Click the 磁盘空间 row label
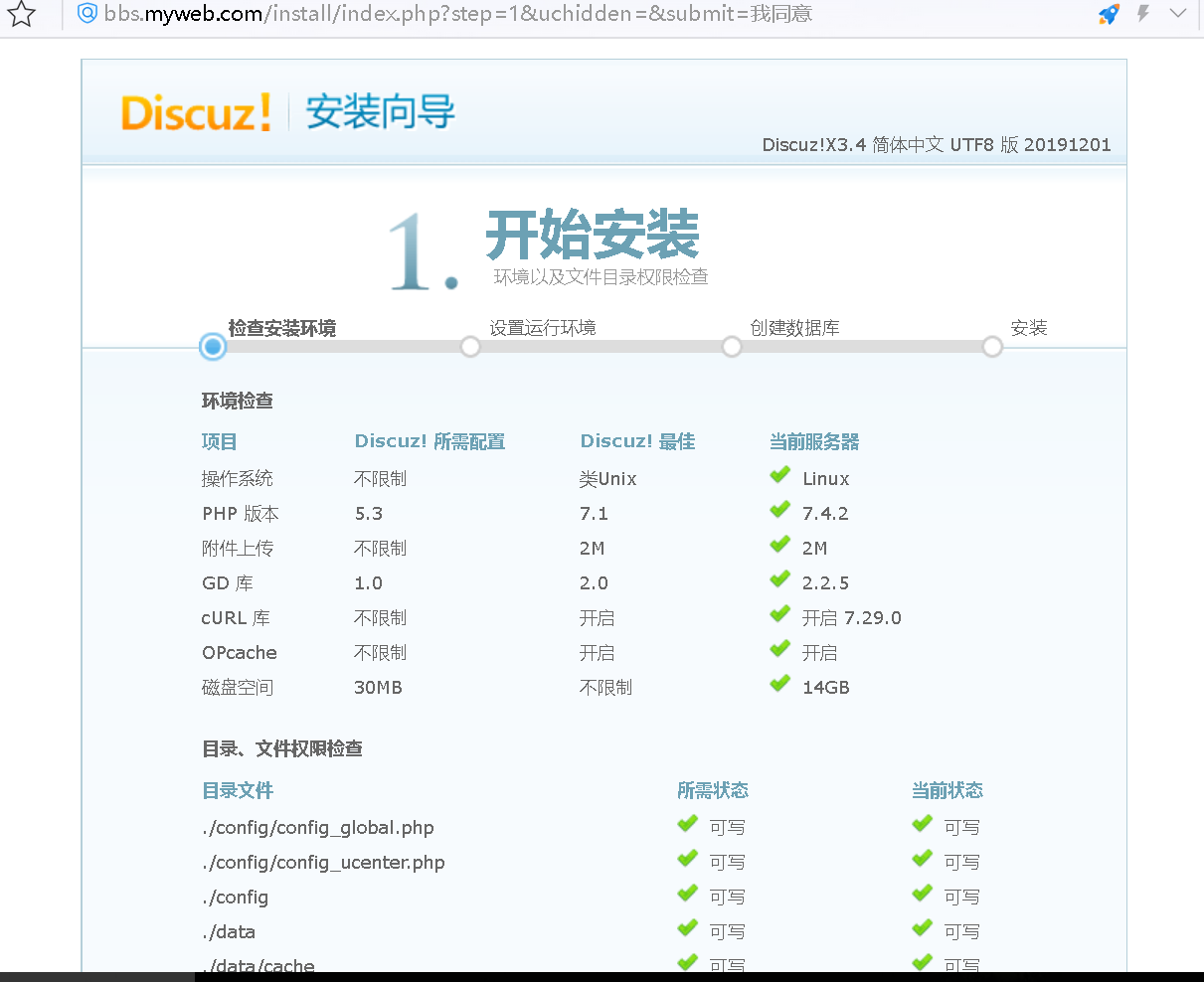1204x982 pixels. point(238,688)
